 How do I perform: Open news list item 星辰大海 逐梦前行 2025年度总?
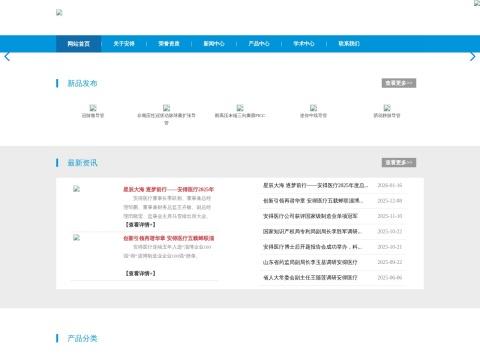click(315, 185)
